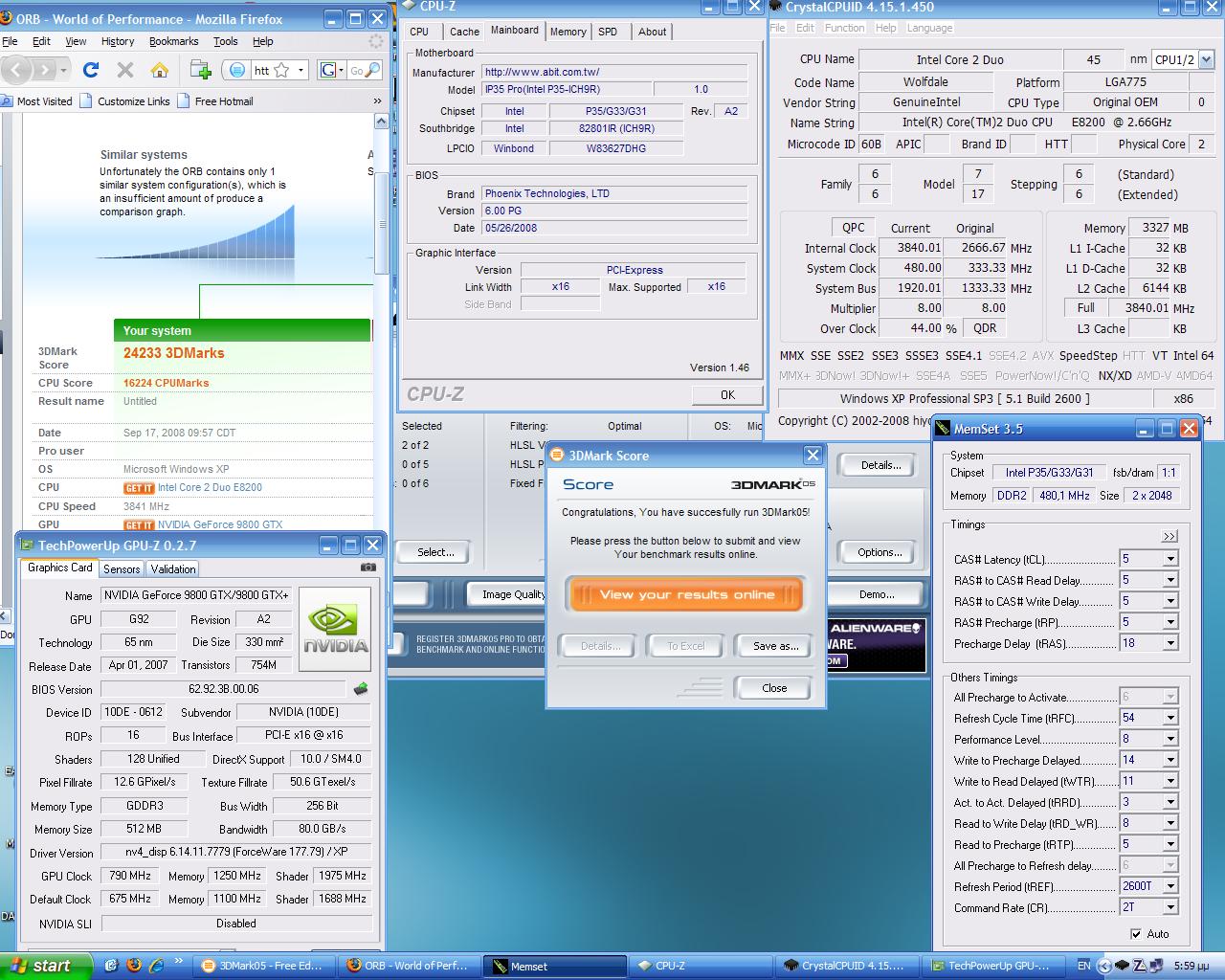Image resolution: width=1225 pixels, height=980 pixels.
Task: Click NVIDIA GeForce 9800 GTX link
Action: (220, 524)
